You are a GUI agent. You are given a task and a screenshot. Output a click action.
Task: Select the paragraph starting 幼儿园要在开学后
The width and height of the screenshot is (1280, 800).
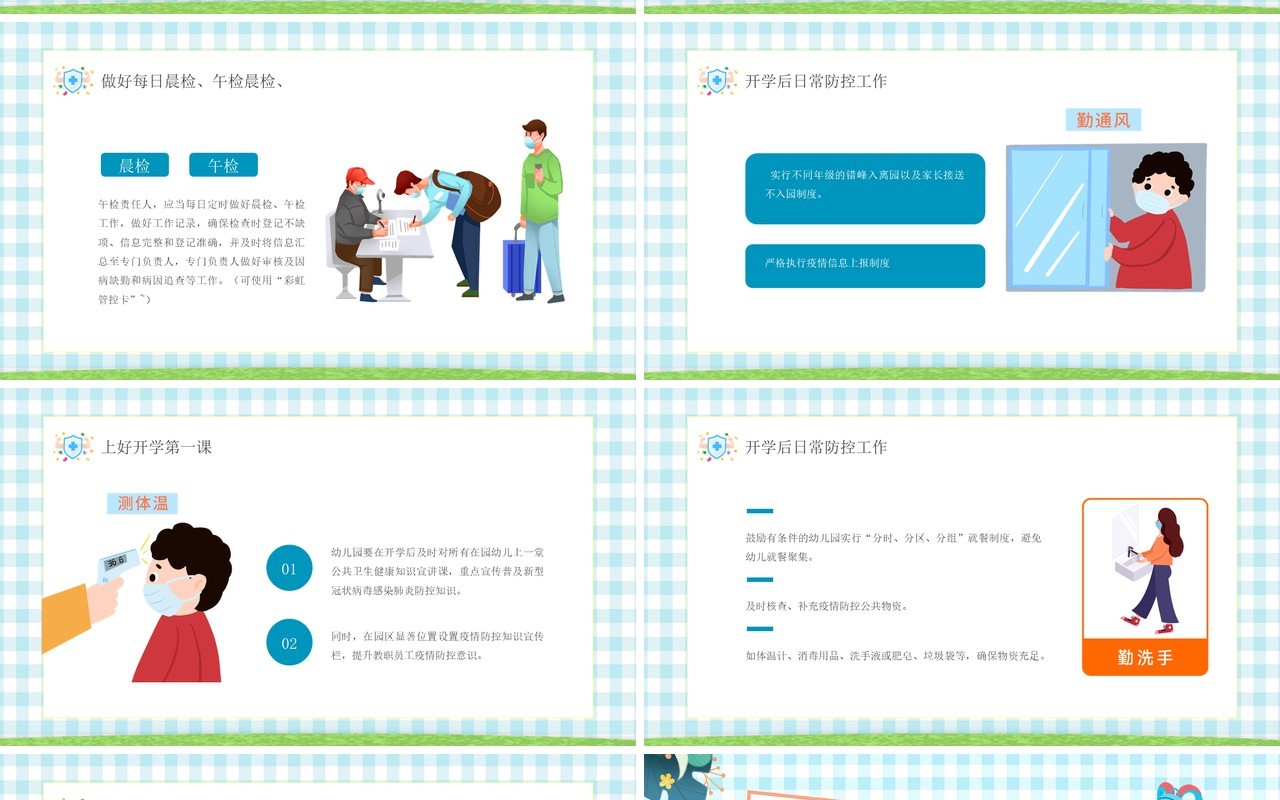coord(438,571)
